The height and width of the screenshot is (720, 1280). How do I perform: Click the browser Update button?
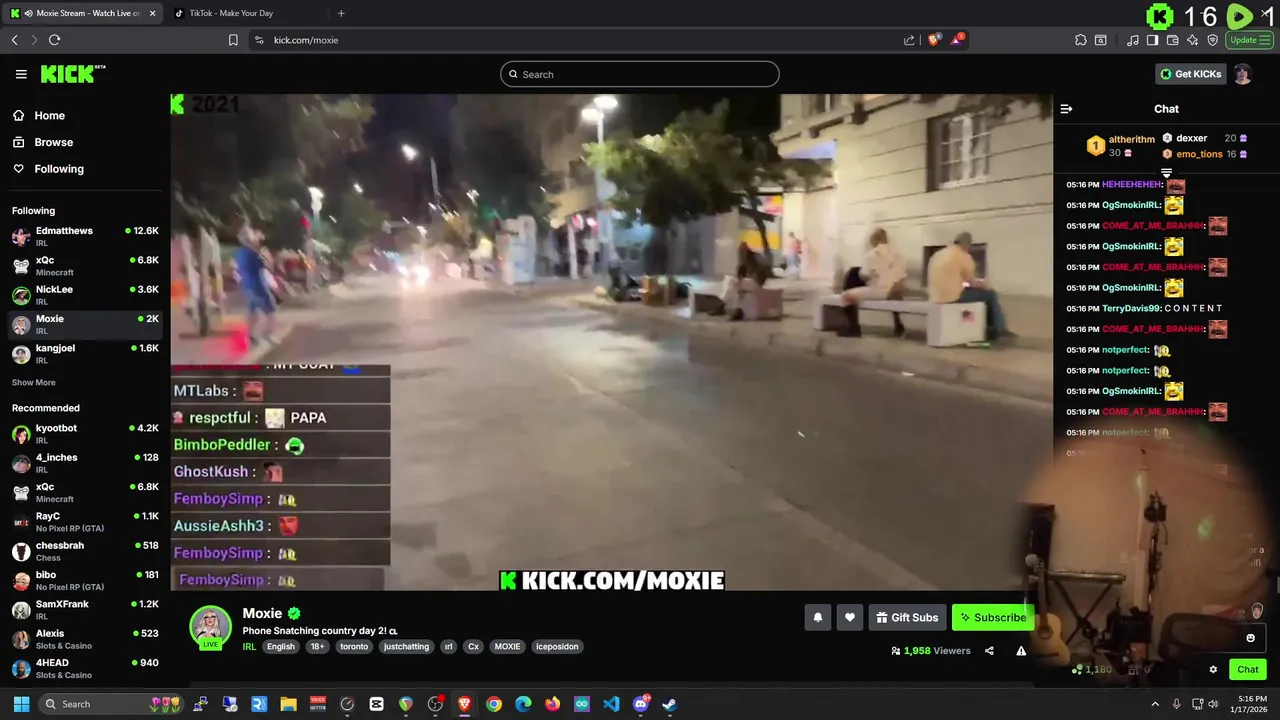click(x=1248, y=40)
